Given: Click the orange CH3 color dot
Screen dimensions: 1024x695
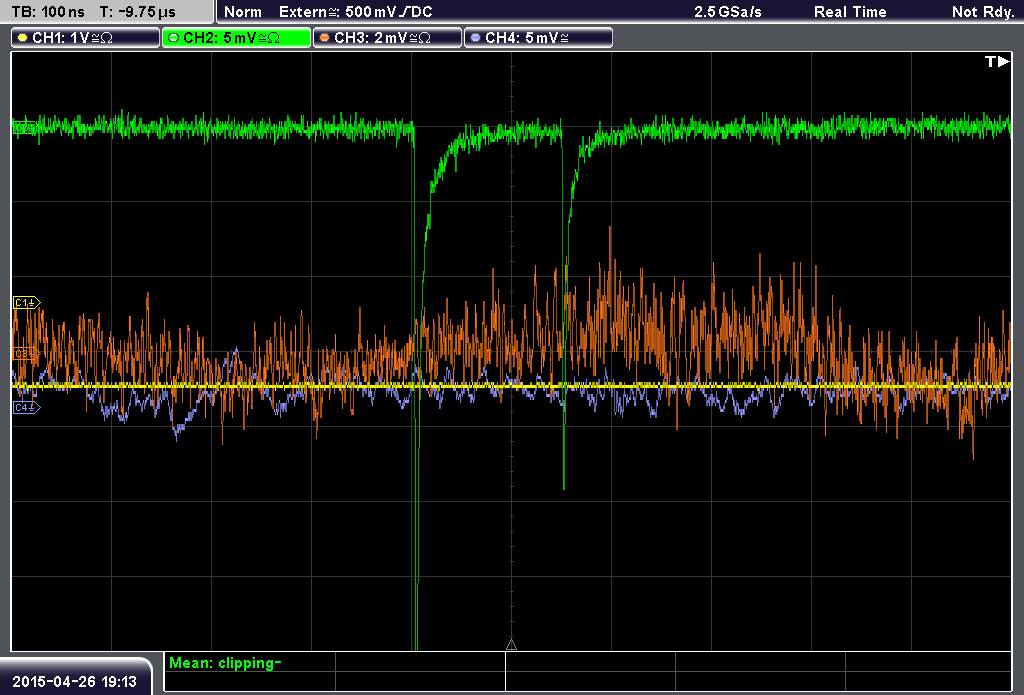Looking at the screenshot, I should pos(325,38).
